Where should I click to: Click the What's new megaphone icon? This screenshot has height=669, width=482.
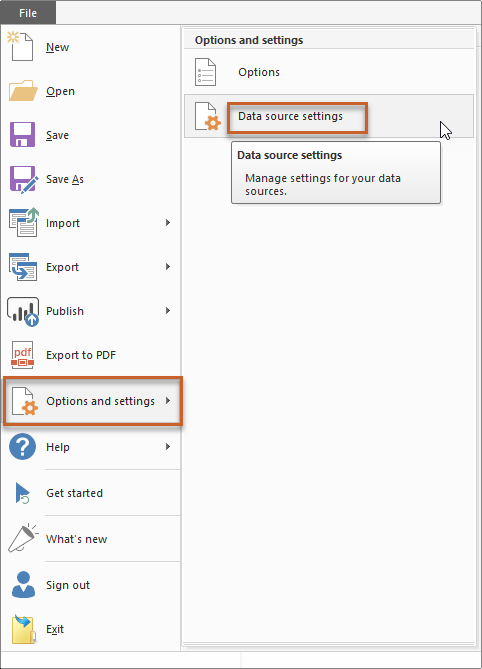point(23,538)
